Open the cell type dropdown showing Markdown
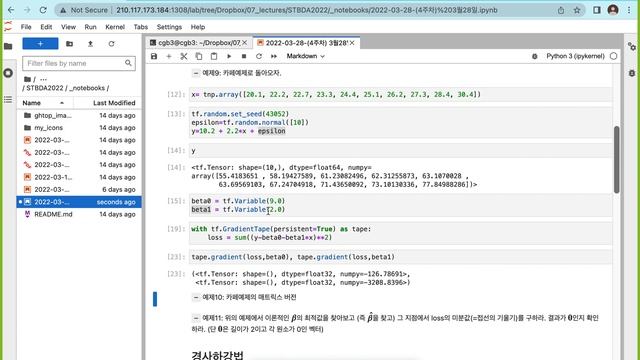Image resolution: width=640 pixels, height=360 pixels. (x=305, y=56)
